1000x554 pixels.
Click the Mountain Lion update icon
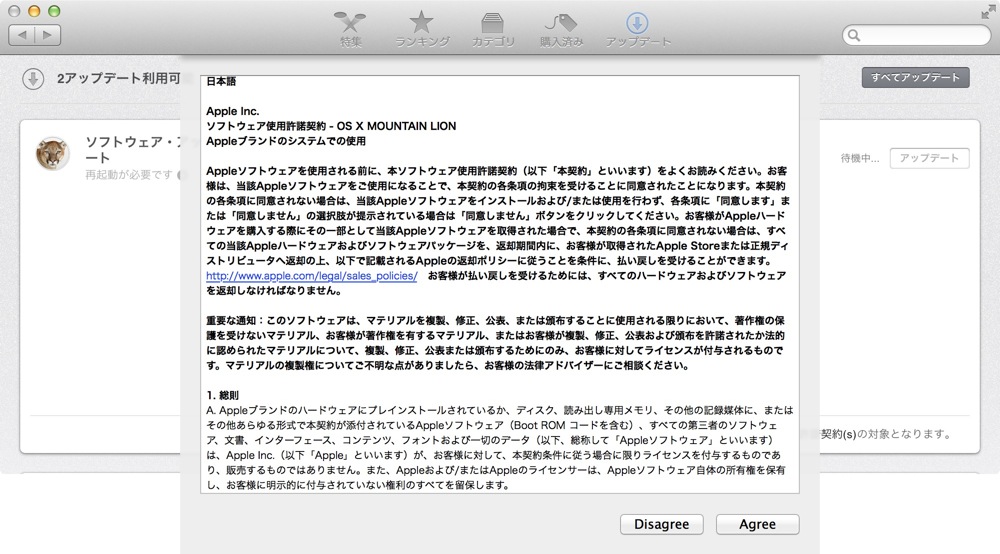point(52,154)
